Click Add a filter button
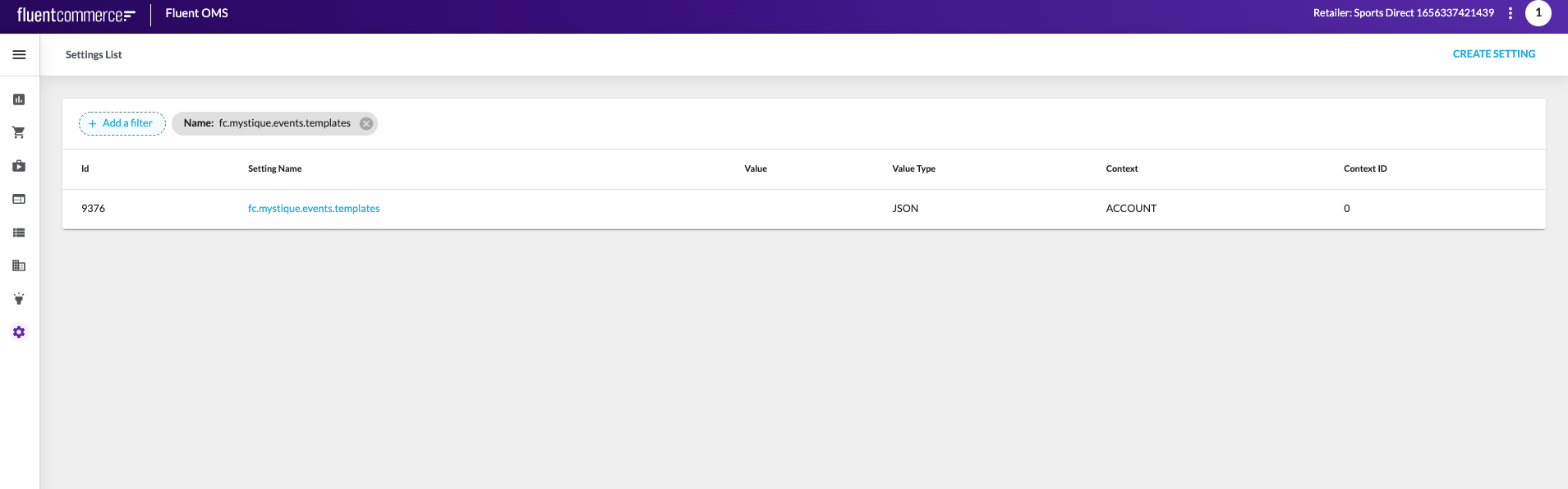Viewport: 1568px width, 489px height. click(x=122, y=123)
